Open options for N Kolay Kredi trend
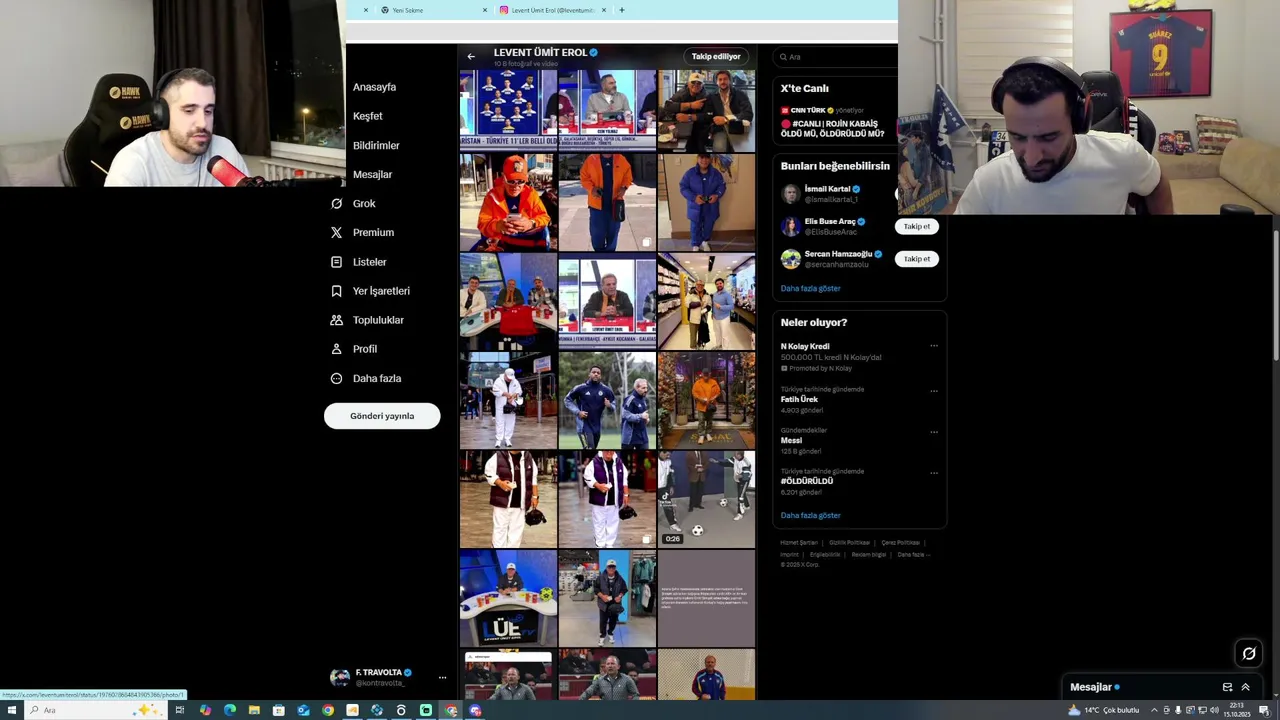This screenshot has height=720, width=1280. pos(934,346)
